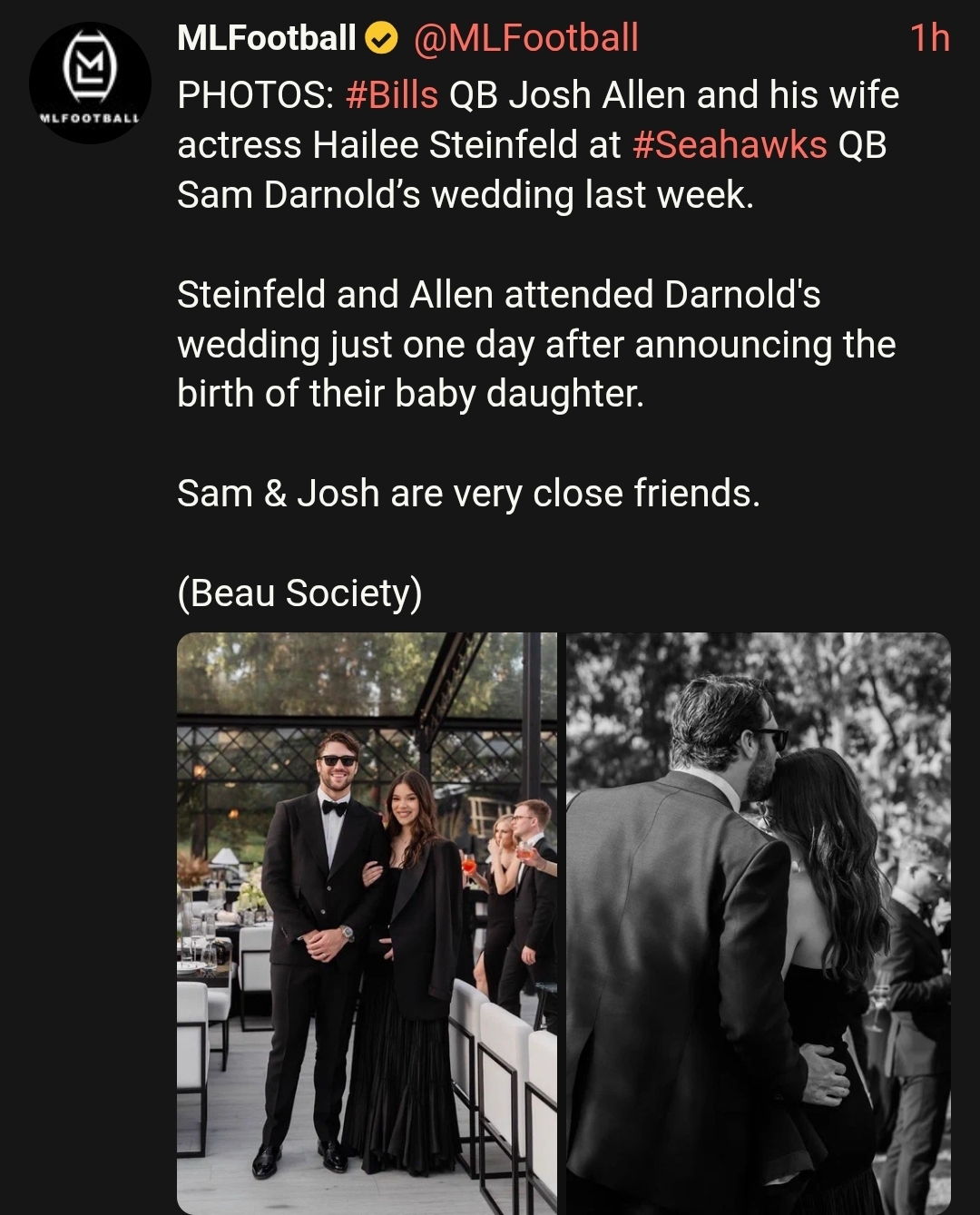The height and width of the screenshot is (1215, 980).
Task: View the color couple photo
Action: [367, 923]
